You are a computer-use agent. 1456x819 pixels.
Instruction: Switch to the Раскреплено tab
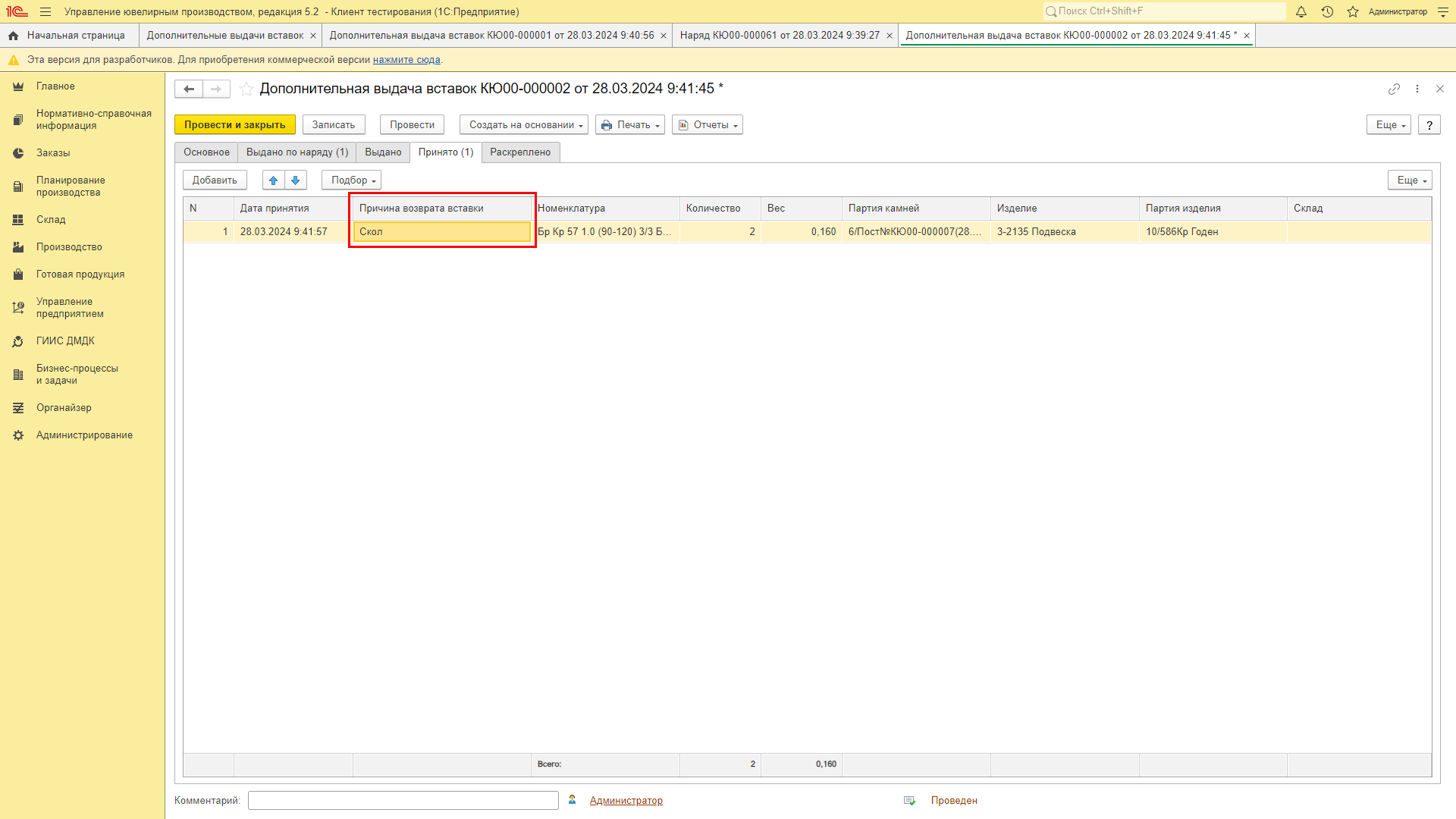click(520, 152)
